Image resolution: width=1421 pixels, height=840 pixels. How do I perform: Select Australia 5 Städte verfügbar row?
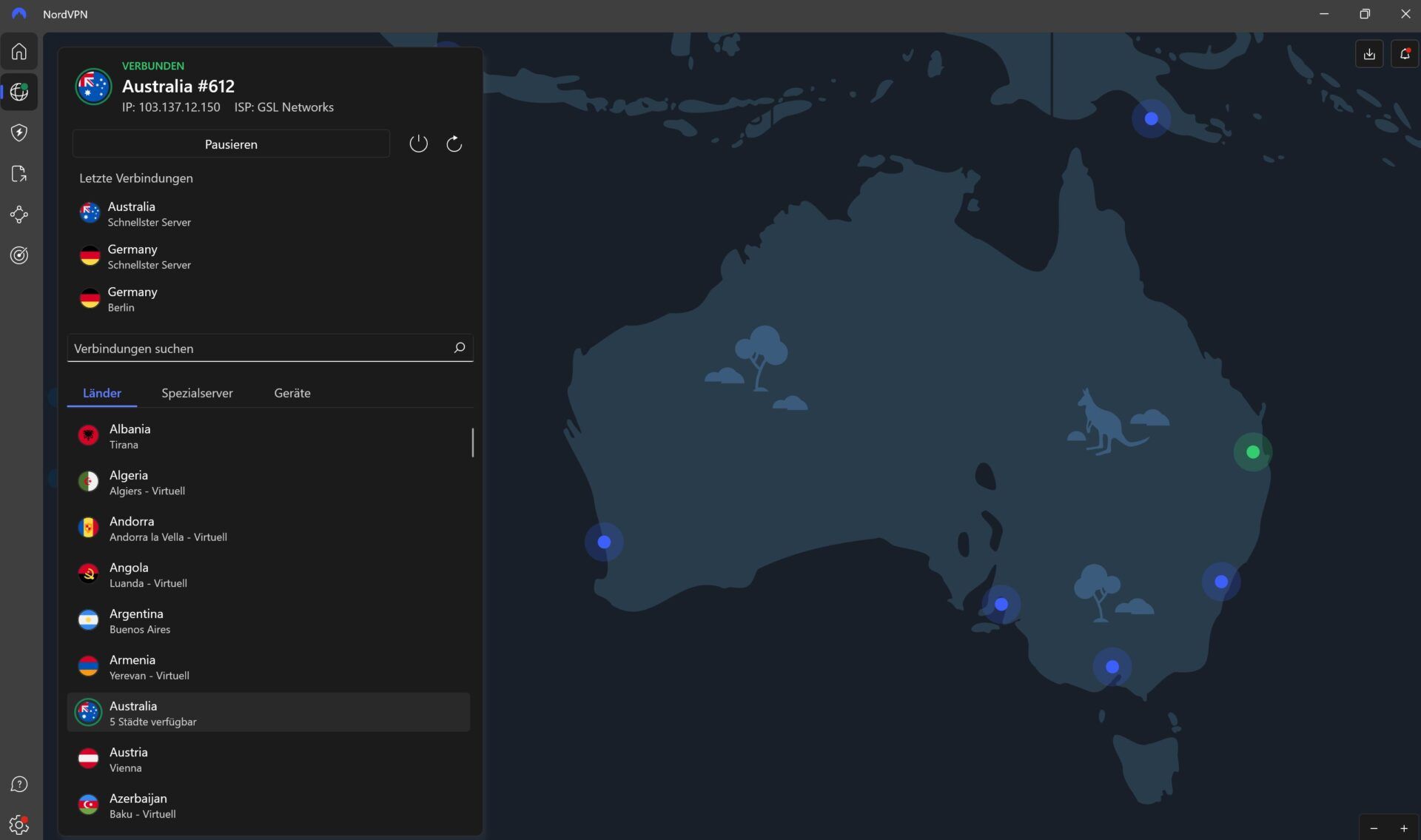coord(269,713)
